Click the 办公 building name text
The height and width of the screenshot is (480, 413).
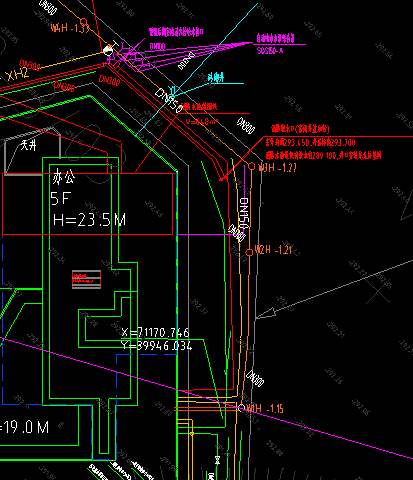tap(64, 177)
